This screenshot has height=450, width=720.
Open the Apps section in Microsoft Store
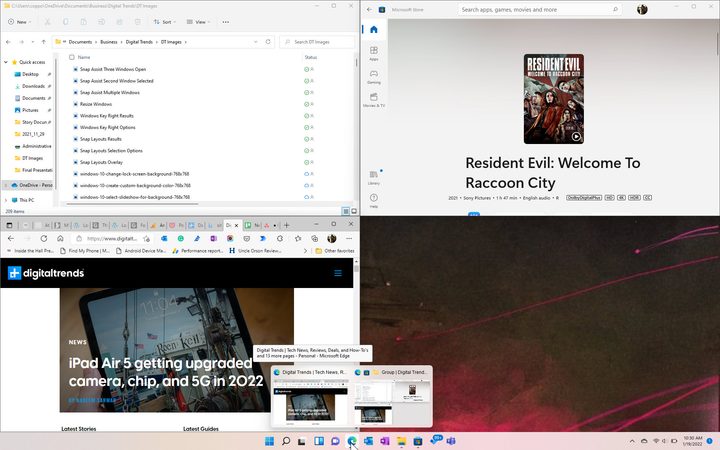coord(374,53)
